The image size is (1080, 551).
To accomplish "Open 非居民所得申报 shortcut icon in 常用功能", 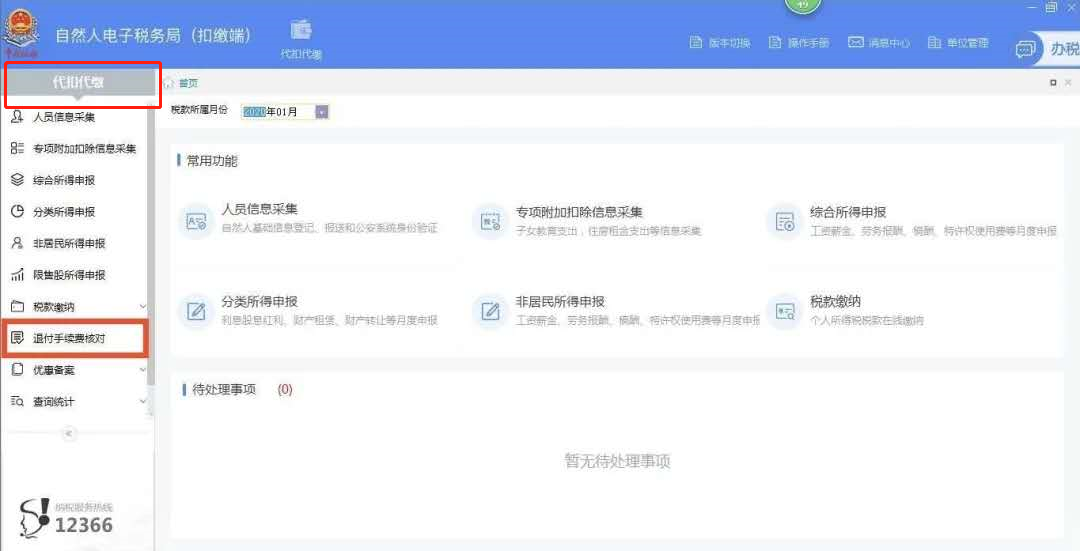I will click(x=491, y=311).
